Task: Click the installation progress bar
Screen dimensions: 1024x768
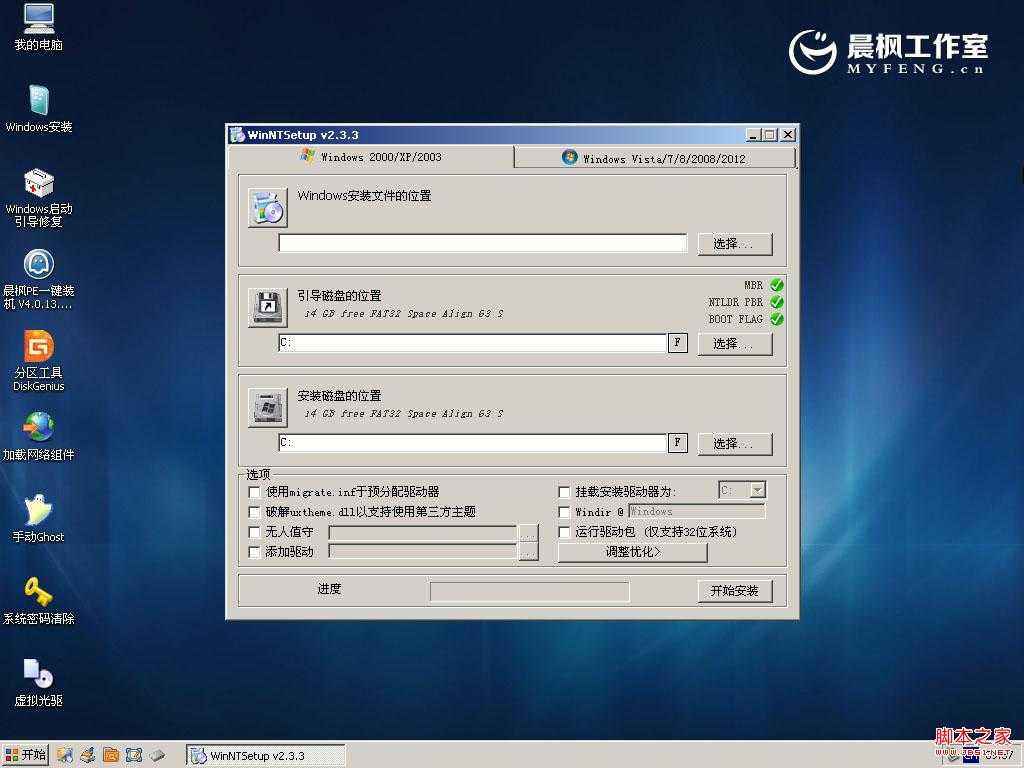Action: tap(530, 591)
